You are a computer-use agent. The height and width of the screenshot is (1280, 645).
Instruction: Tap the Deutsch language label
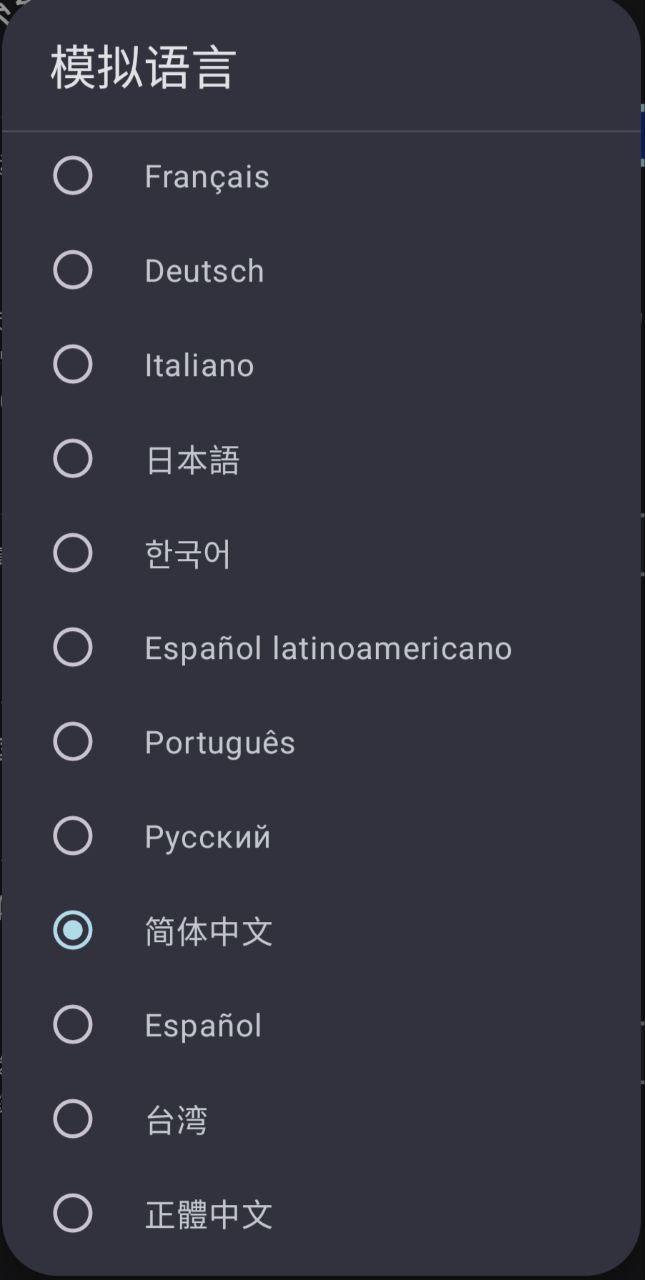(204, 271)
